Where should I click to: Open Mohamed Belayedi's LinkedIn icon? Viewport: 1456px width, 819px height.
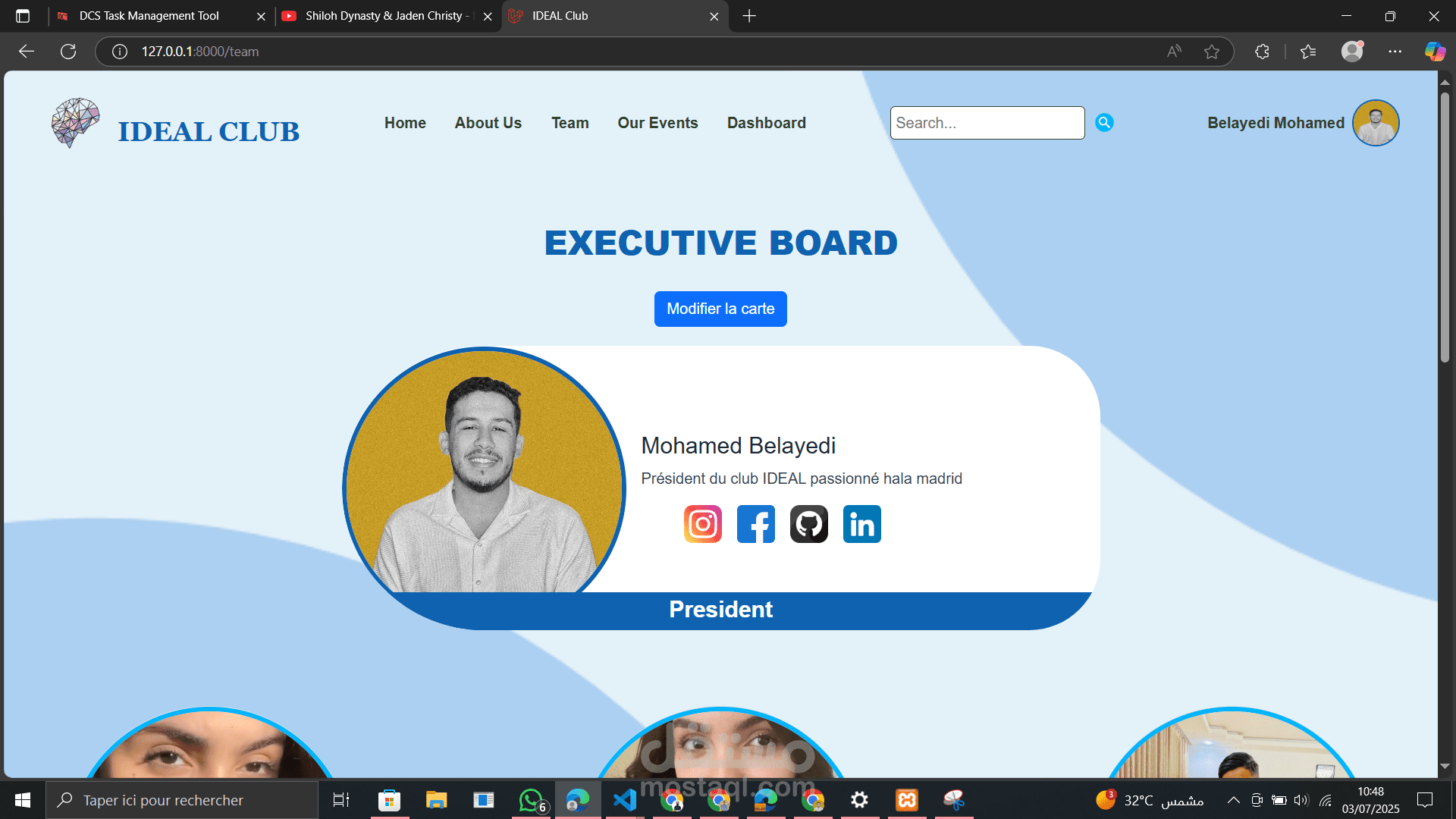click(862, 524)
